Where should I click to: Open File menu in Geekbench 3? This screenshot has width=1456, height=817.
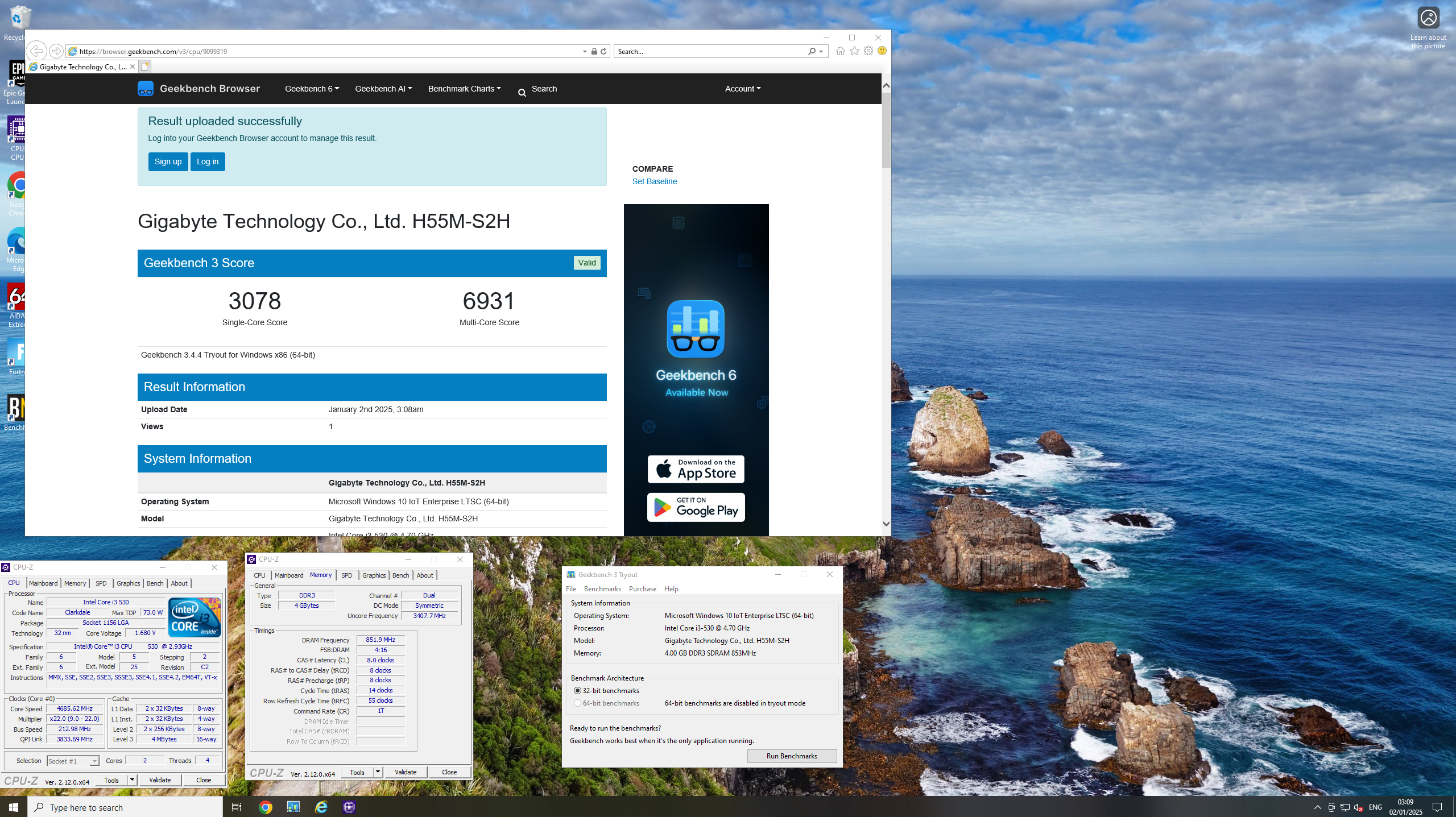(x=571, y=589)
